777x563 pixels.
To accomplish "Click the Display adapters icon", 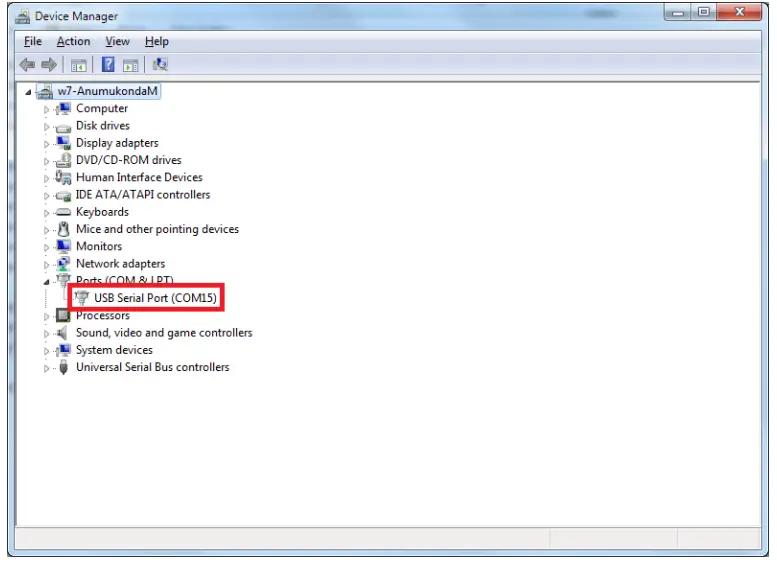I will pyautogui.click(x=63, y=143).
